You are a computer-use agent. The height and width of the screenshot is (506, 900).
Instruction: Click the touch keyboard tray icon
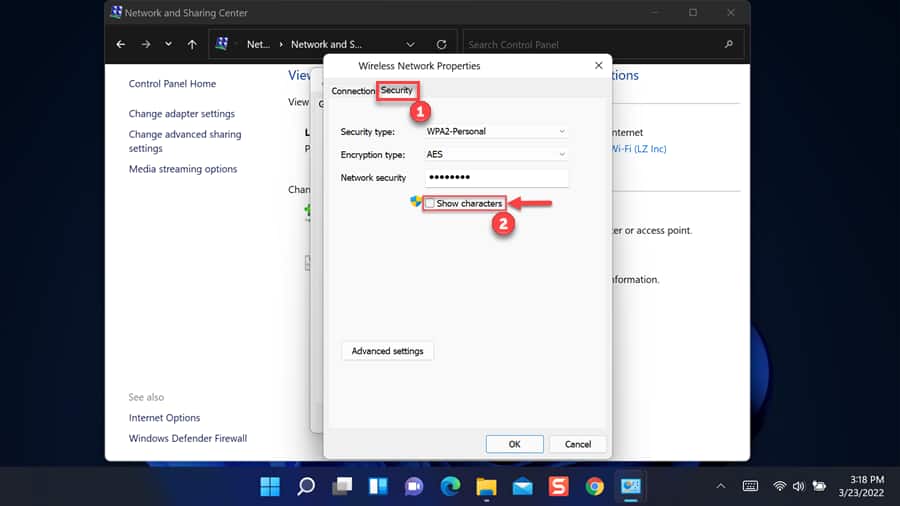point(750,486)
